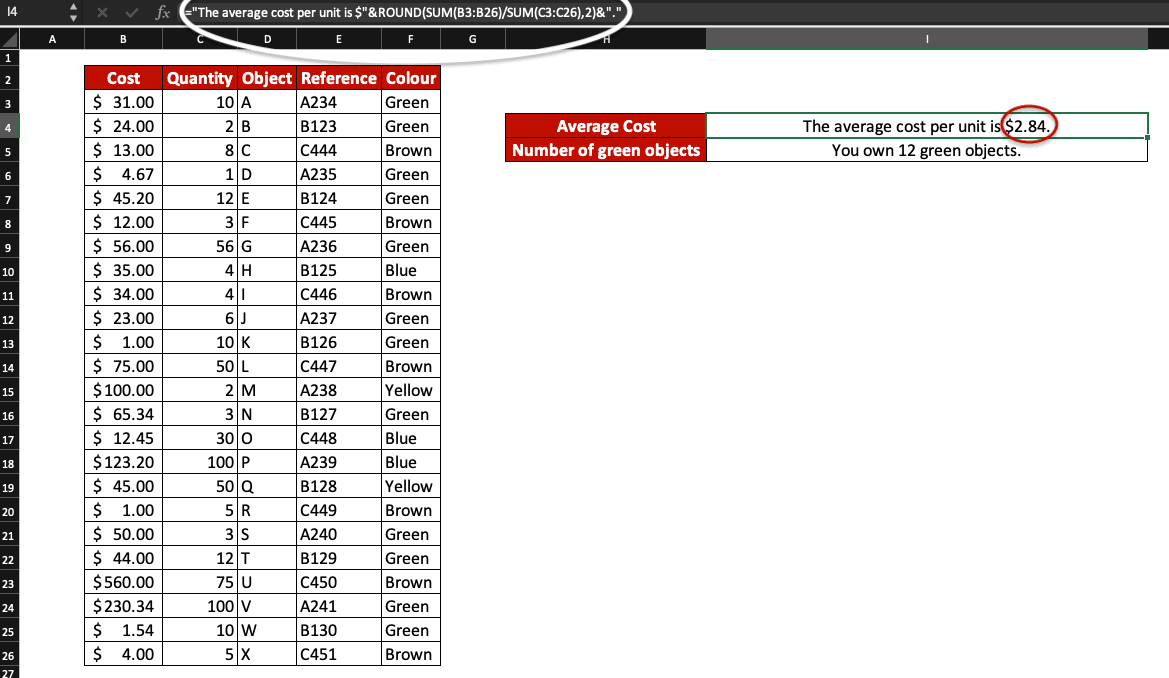Select the Number of green objects label cell

point(606,150)
